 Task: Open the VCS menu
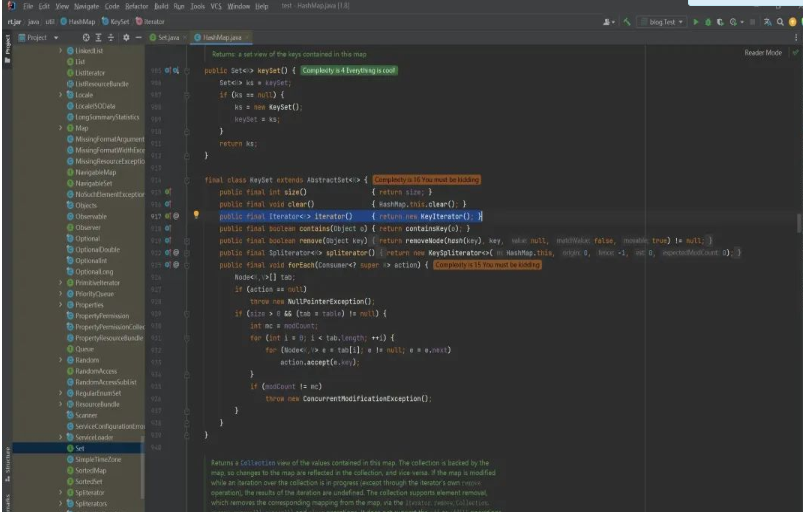coord(216,6)
